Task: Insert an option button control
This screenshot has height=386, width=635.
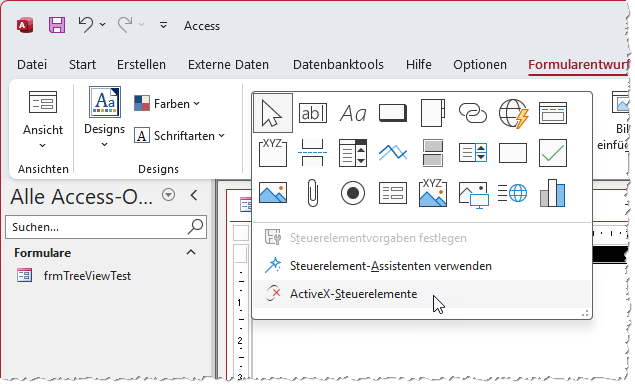Action: pos(353,193)
